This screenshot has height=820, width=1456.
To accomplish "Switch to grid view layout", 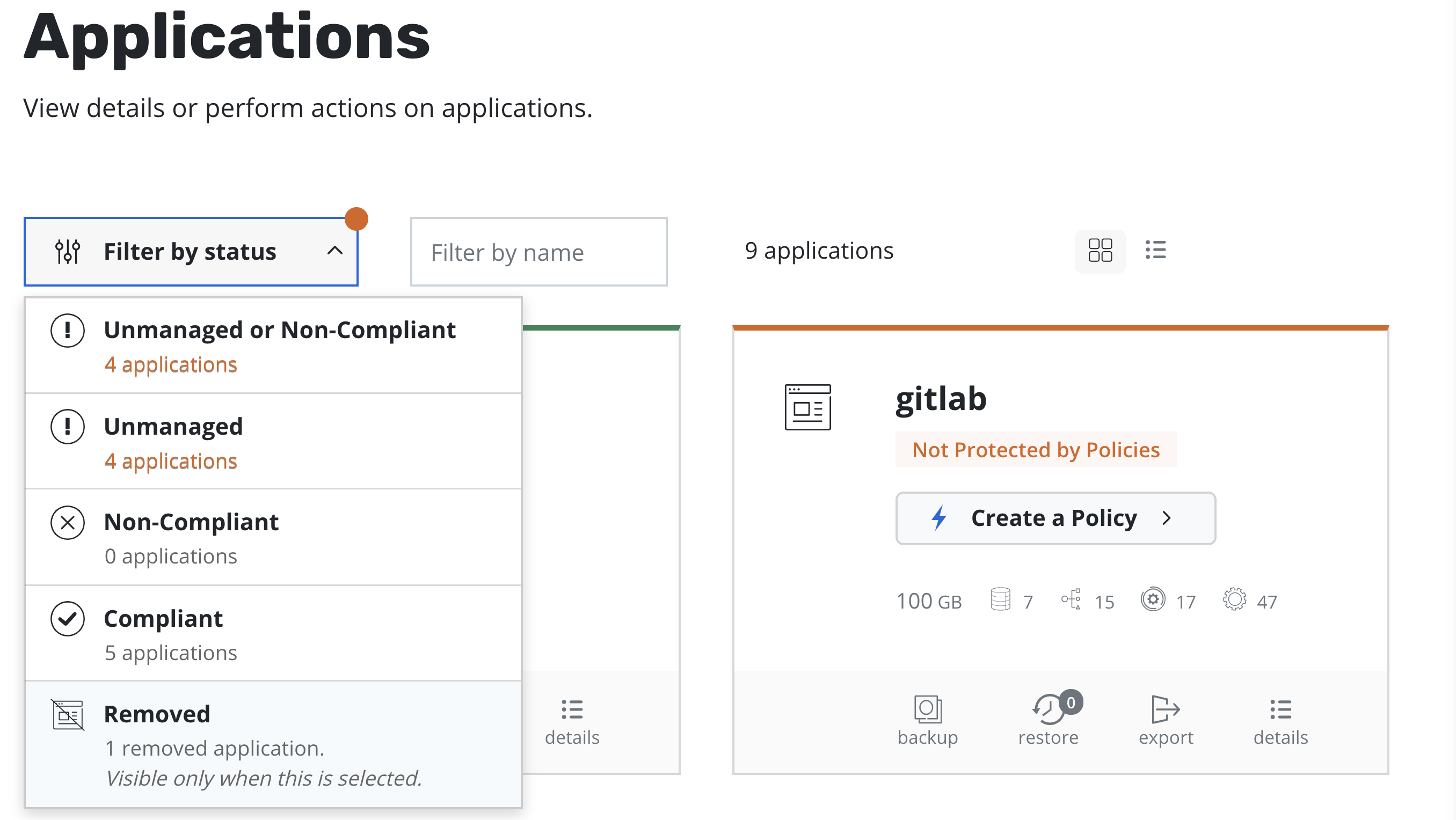I will click(x=1100, y=251).
